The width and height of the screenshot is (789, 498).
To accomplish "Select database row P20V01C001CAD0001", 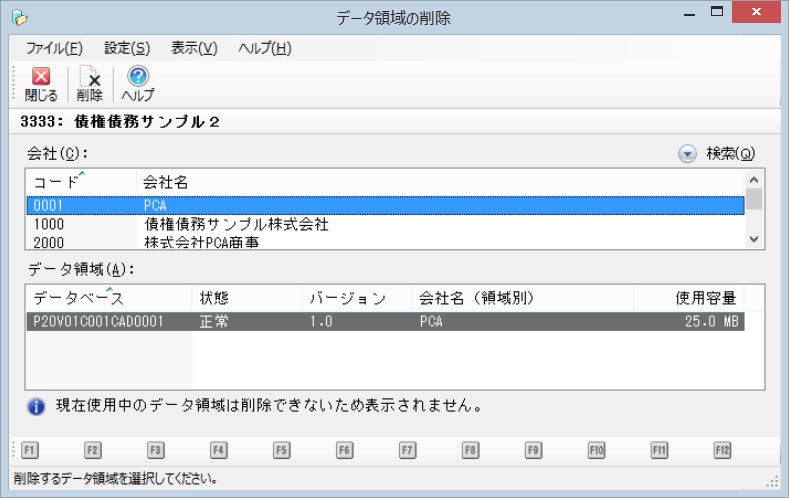I will point(385,321).
